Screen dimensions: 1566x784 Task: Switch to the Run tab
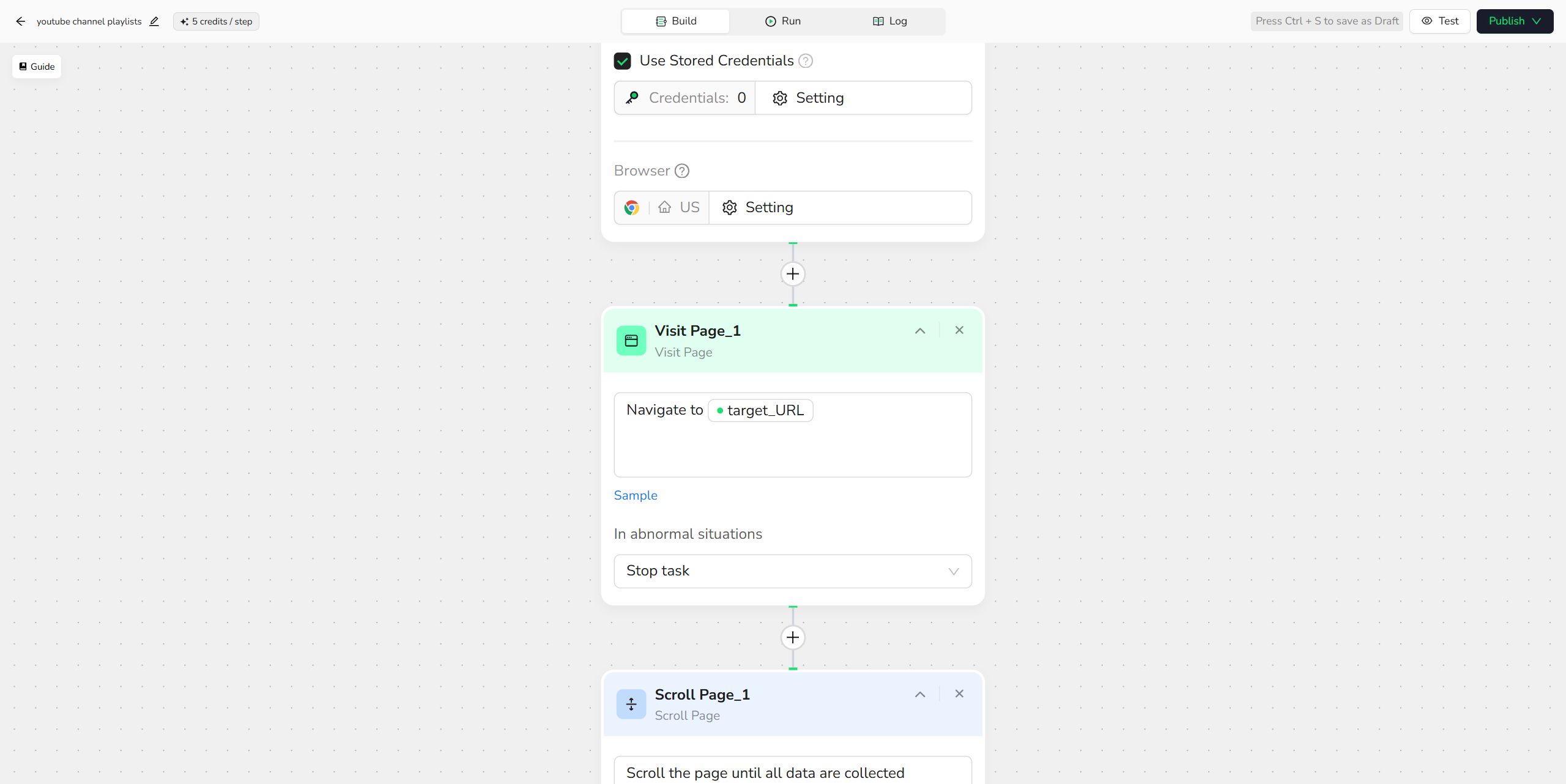(x=783, y=21)
